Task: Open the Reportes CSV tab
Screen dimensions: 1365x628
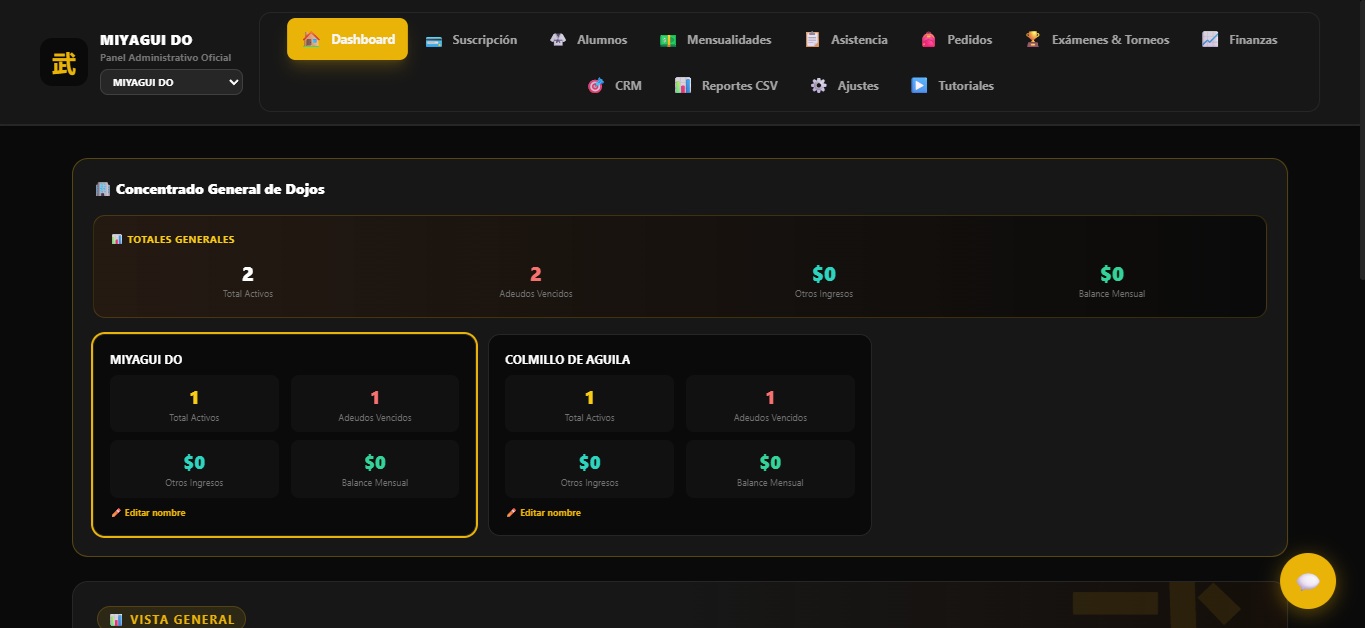Action: click(x=725, y=86)
